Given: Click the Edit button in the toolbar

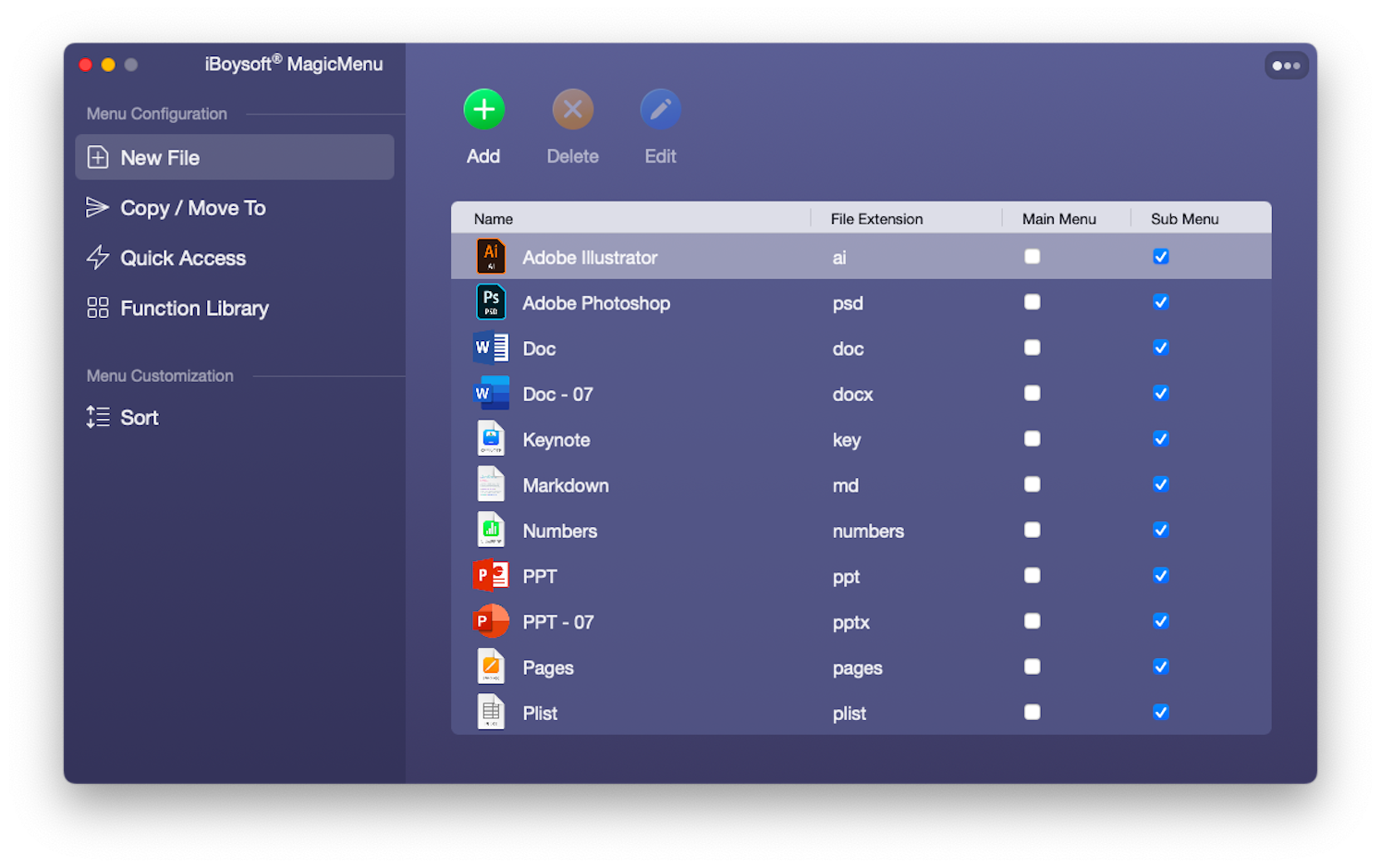Looking at the screenshot, I should click(x=660, y=127).
